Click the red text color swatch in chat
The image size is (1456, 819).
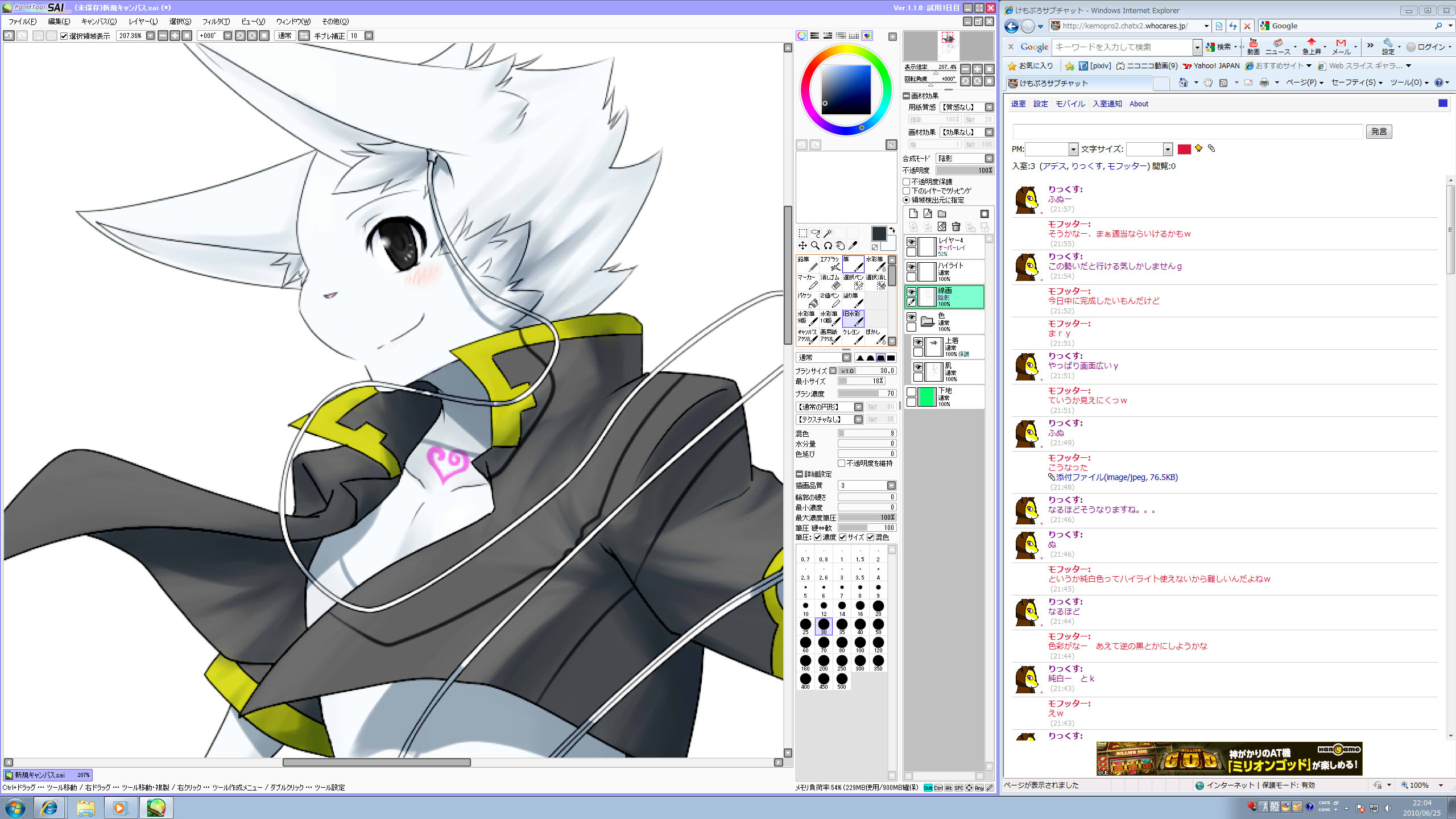pos(1184,150)
